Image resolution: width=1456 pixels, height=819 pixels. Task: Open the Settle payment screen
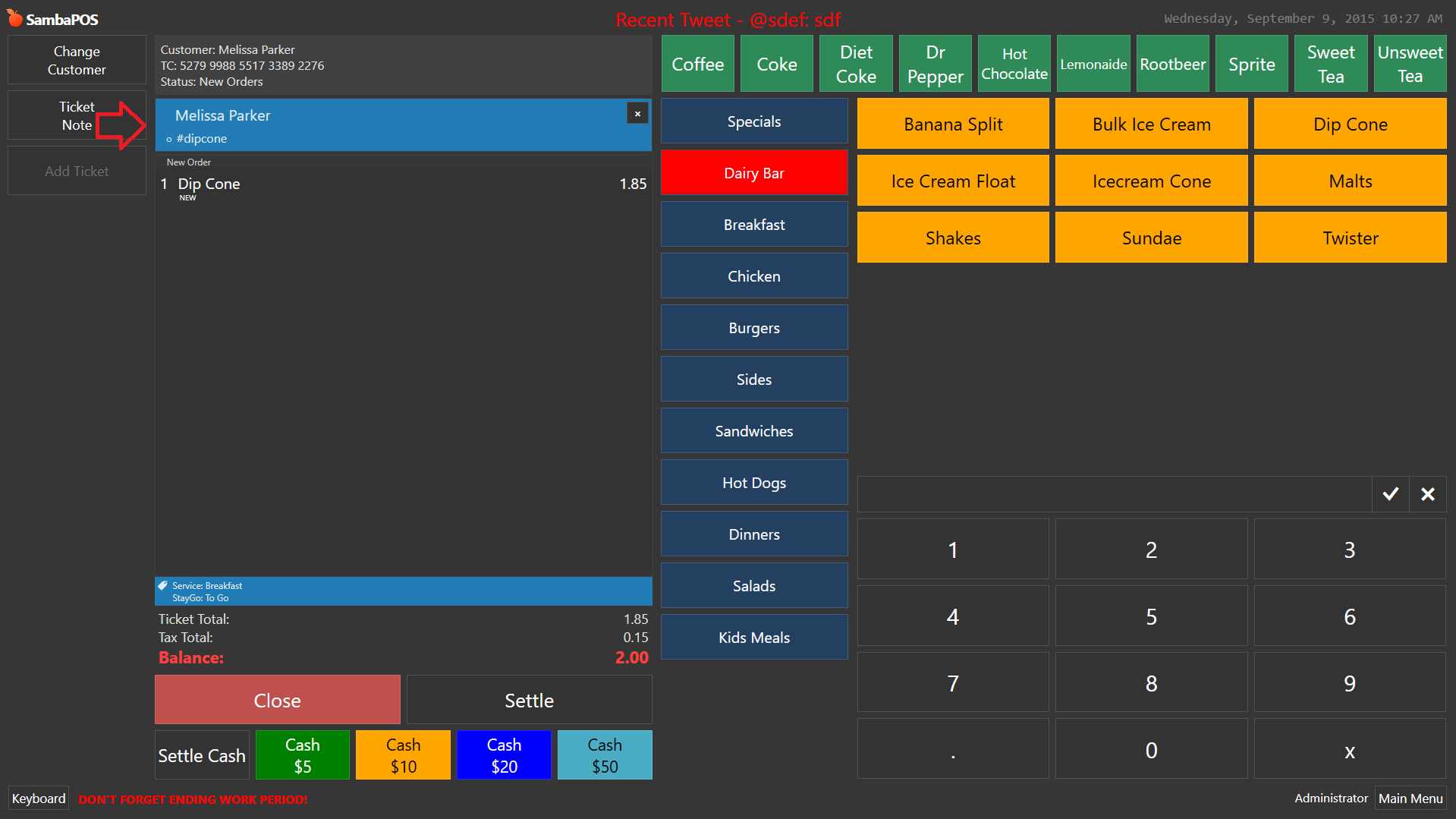point(529,700)
